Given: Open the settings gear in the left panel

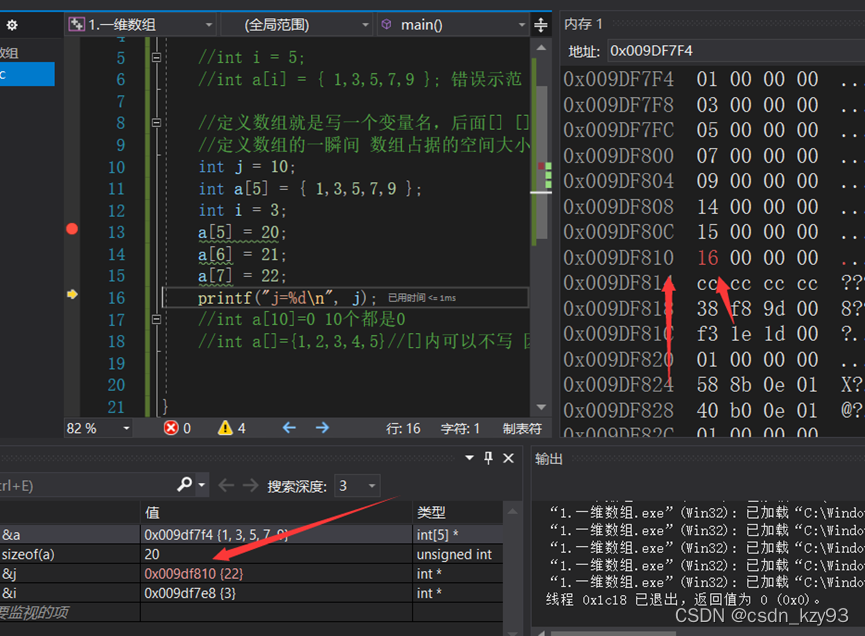Looking at the screenshot, I should coord(12,25).
